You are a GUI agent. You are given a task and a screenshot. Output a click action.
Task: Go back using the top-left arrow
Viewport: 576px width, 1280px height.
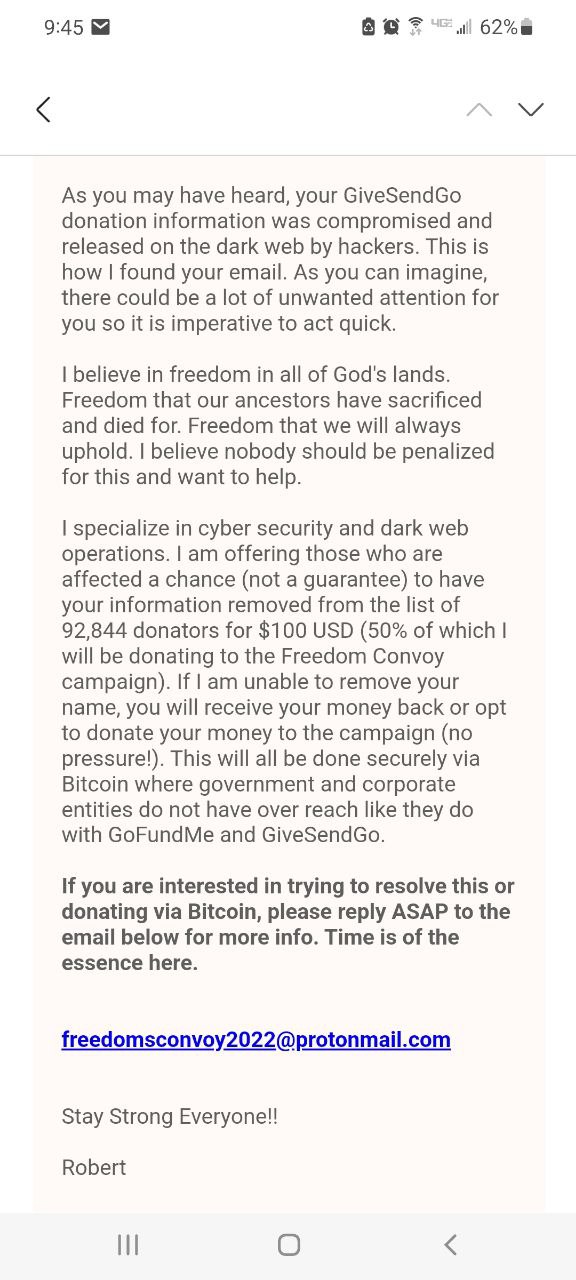43,109
